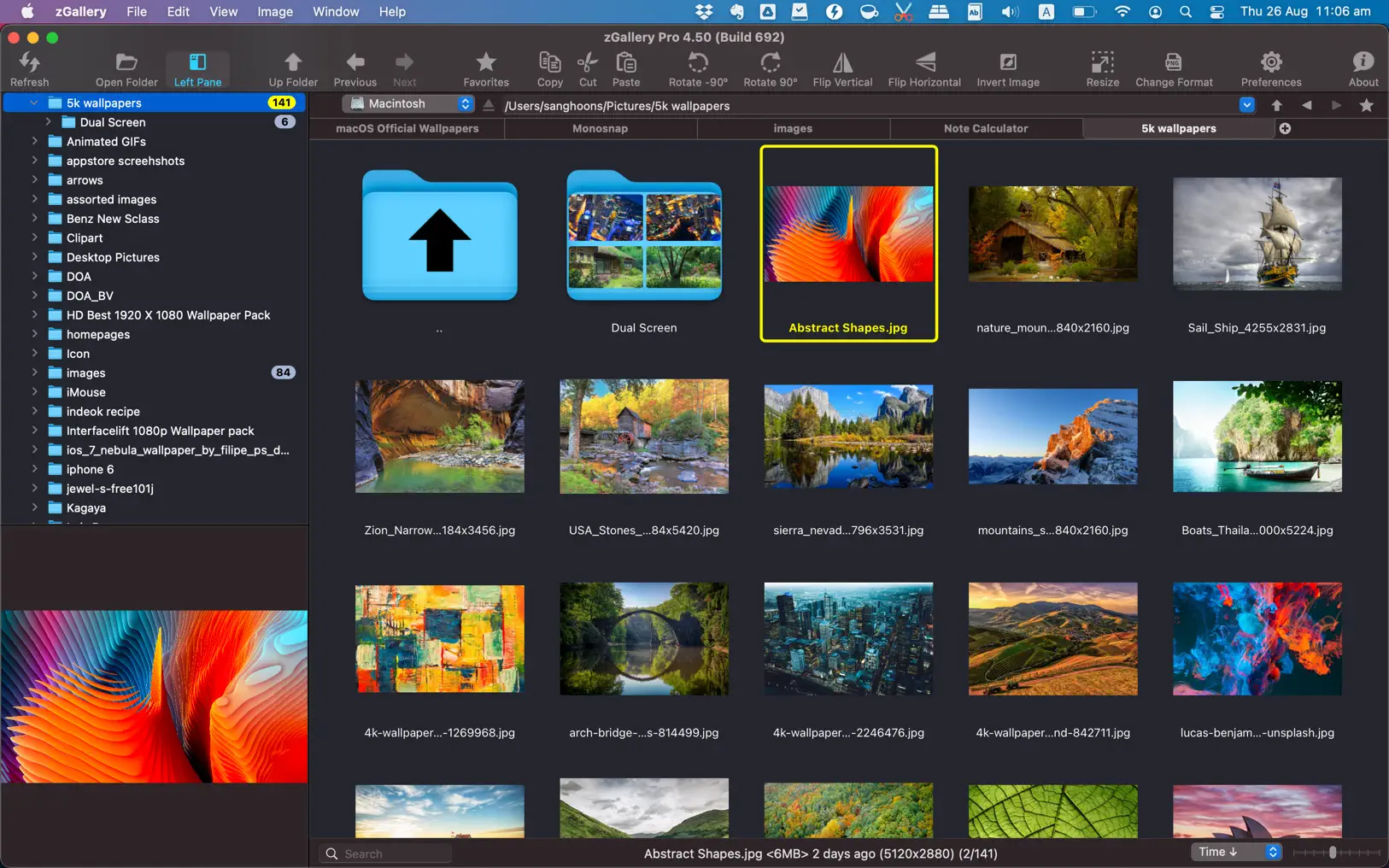Apply Flip Horizontal to image
Viewport: 1389px width, 868px height.
point(924,68)
